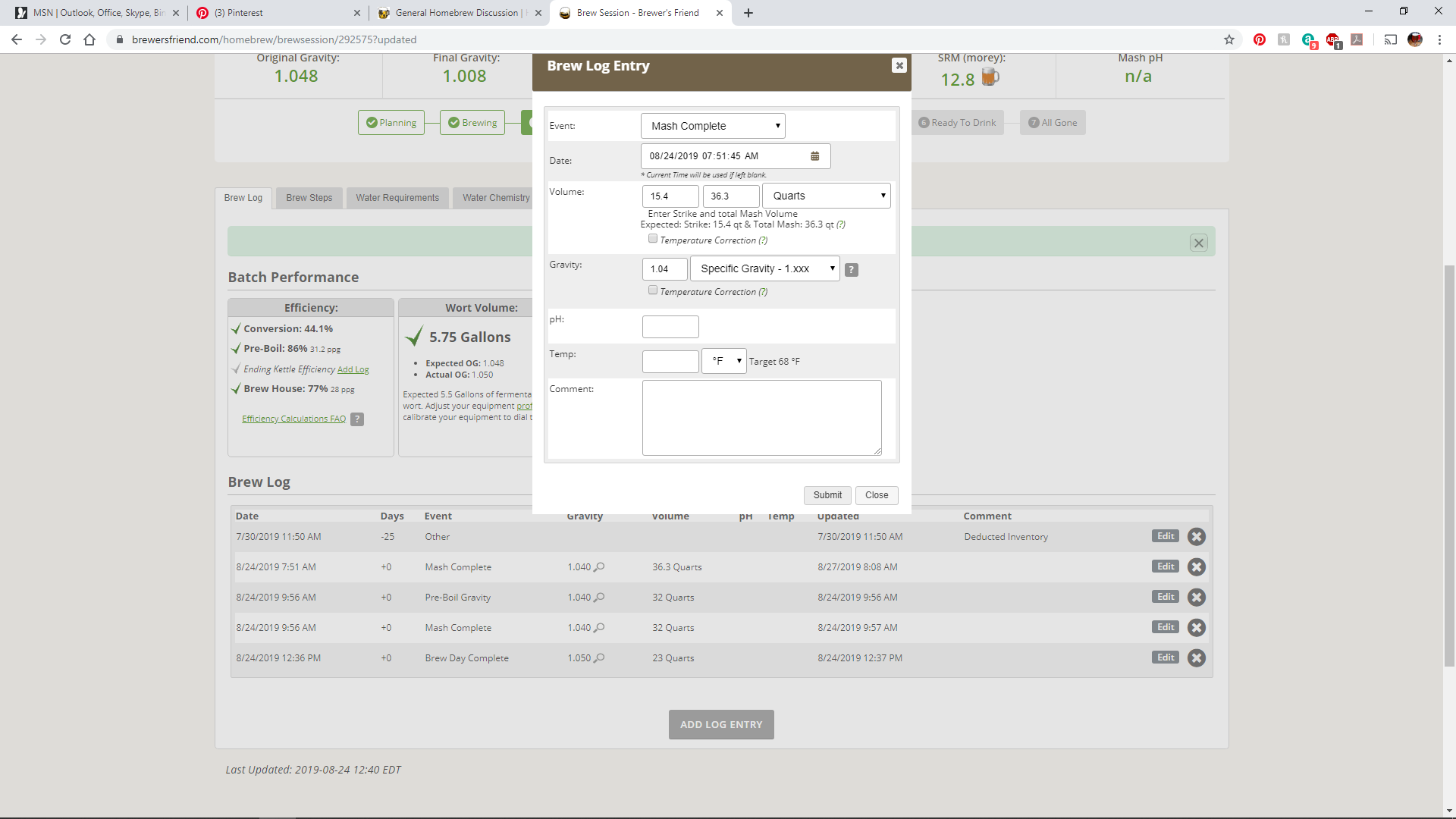Open the Event dropdown showing Mash Complete

click(x=712, y=126)
